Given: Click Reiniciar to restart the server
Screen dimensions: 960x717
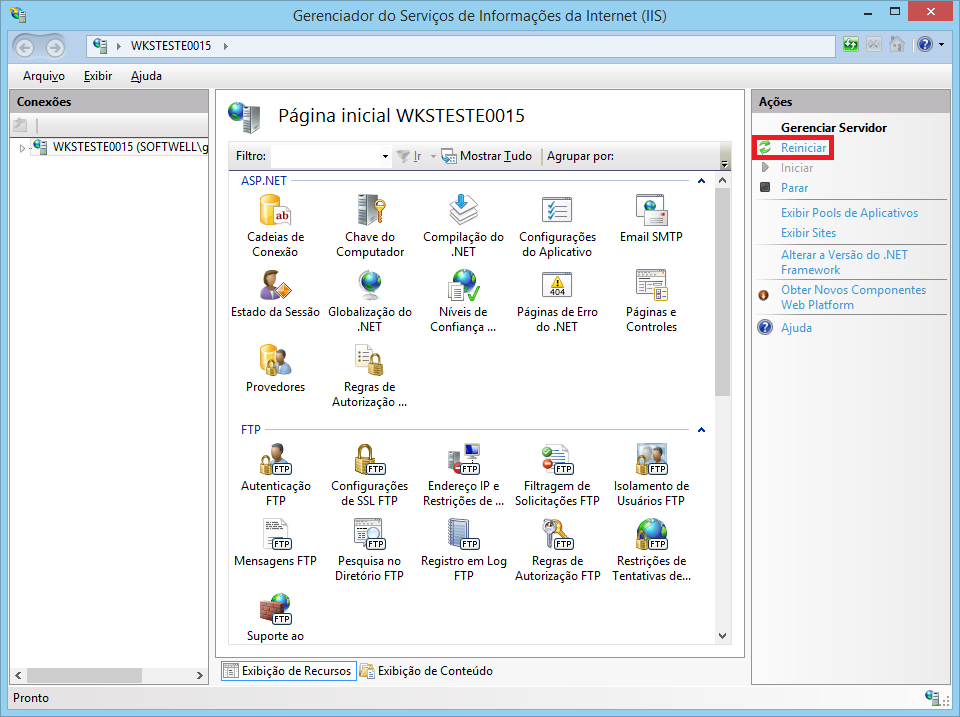Looking at the screenshot, I should pyautogui.click(x=803, y=148).
